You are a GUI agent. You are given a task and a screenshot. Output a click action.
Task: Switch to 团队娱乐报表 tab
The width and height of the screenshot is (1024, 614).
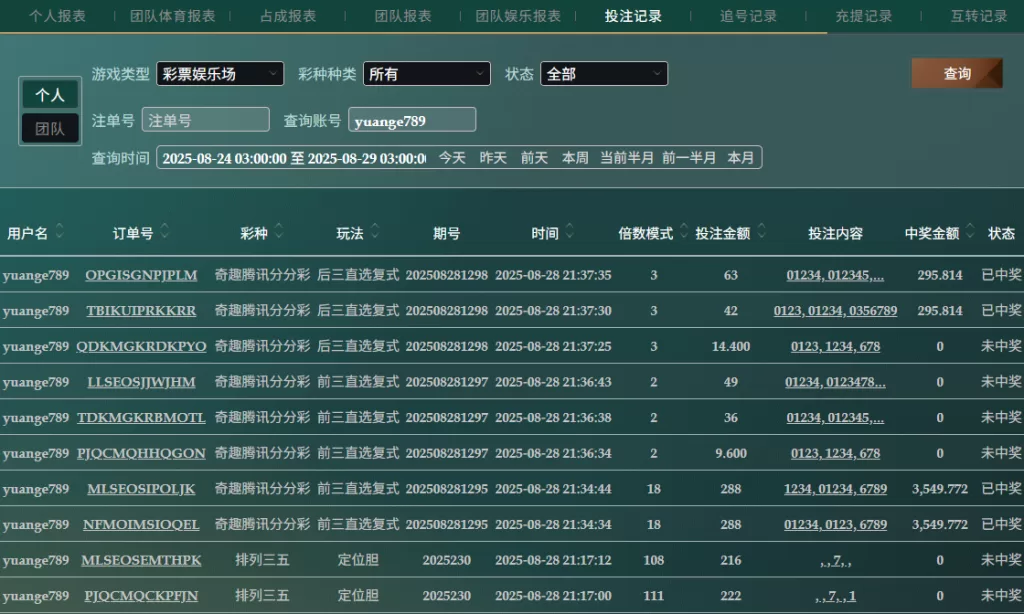tap(518, 16)
